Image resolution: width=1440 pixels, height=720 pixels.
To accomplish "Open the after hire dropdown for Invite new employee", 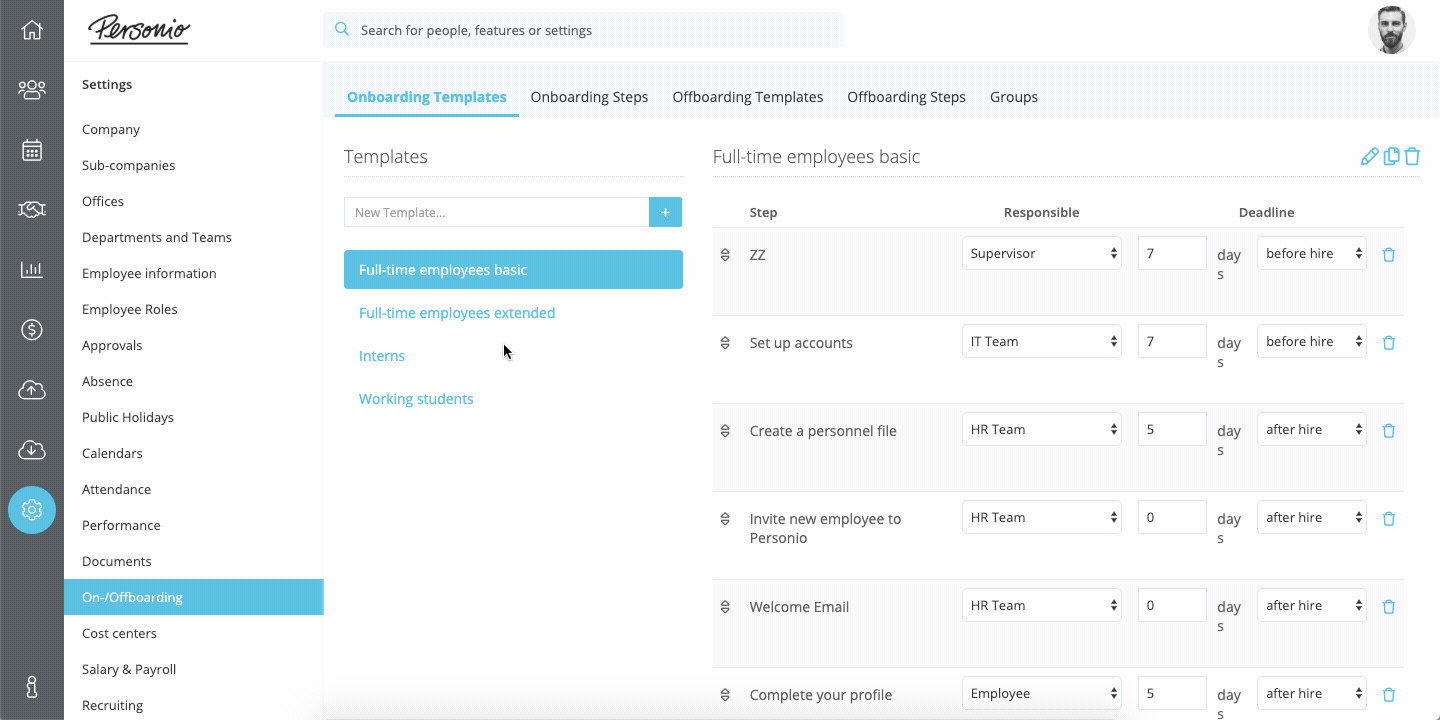I will click(x=1312, y=517).
